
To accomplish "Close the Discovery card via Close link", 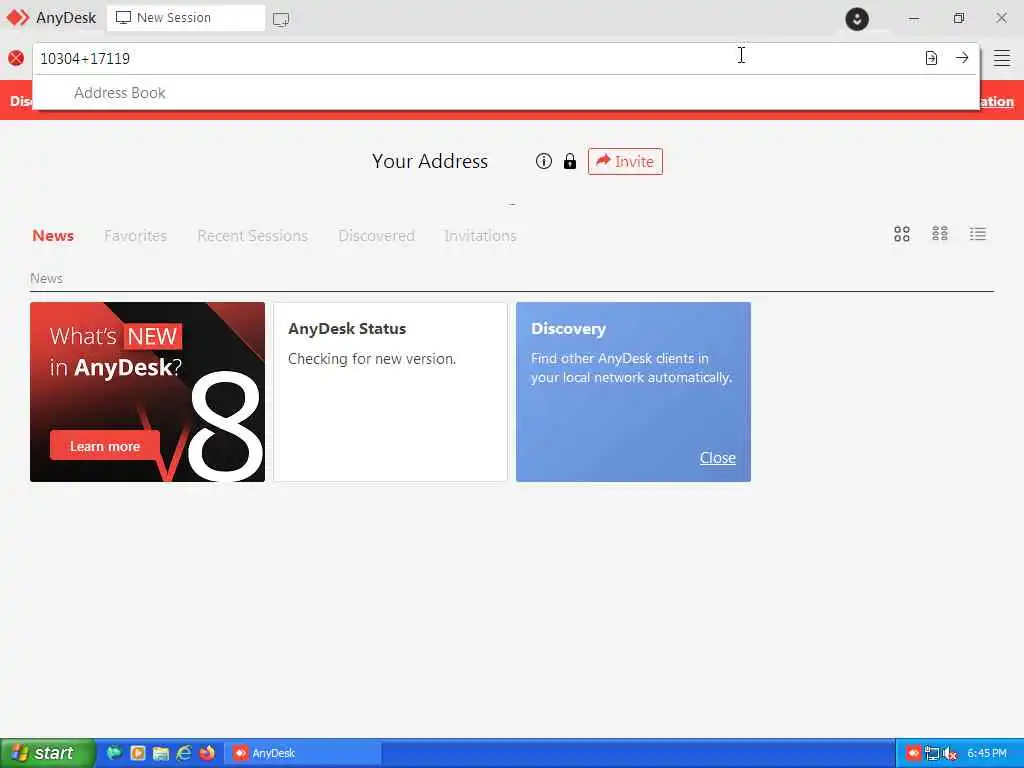I will [717, 458].
